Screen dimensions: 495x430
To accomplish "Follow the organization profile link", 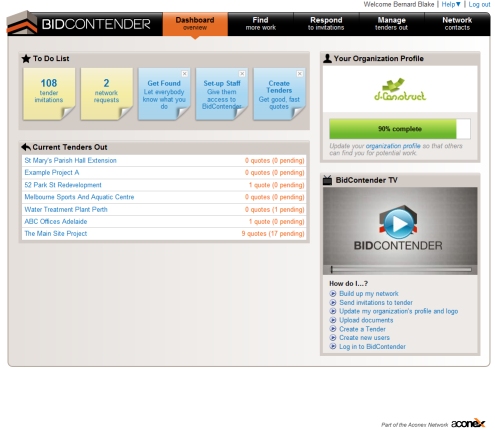I will pyautogui.click(x=393, y=146).
